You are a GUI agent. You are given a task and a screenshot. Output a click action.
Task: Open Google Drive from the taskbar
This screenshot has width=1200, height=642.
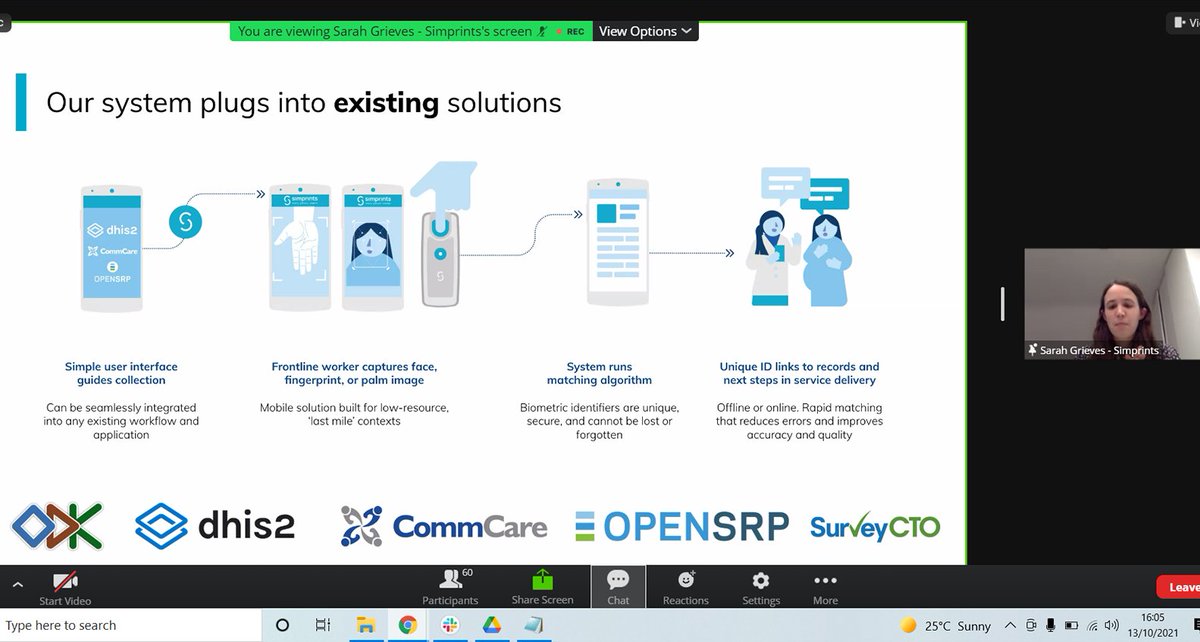click(490, 625)
